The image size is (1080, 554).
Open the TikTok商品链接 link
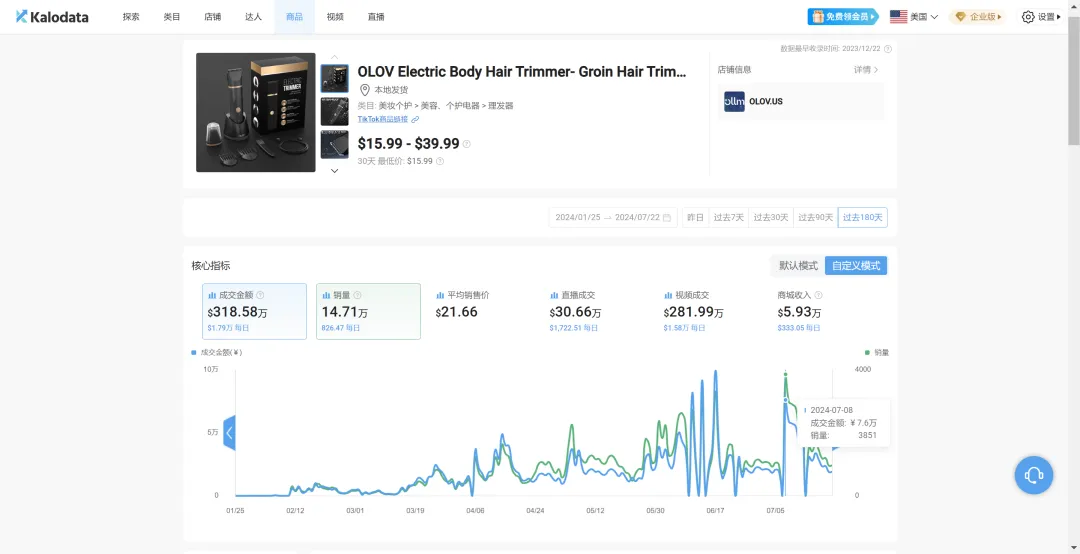coord(383,119)
